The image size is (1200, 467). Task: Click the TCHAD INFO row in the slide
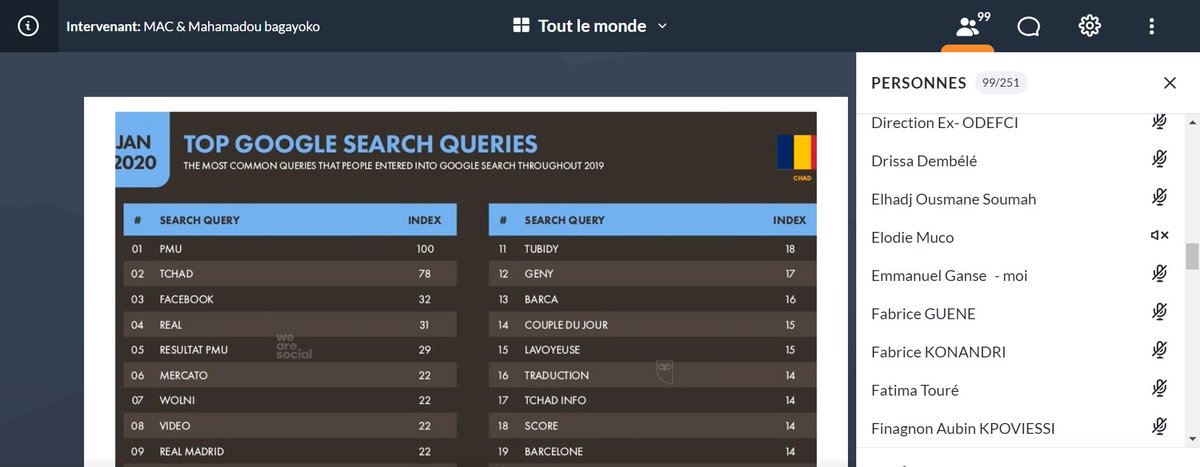tap(653, 400)
